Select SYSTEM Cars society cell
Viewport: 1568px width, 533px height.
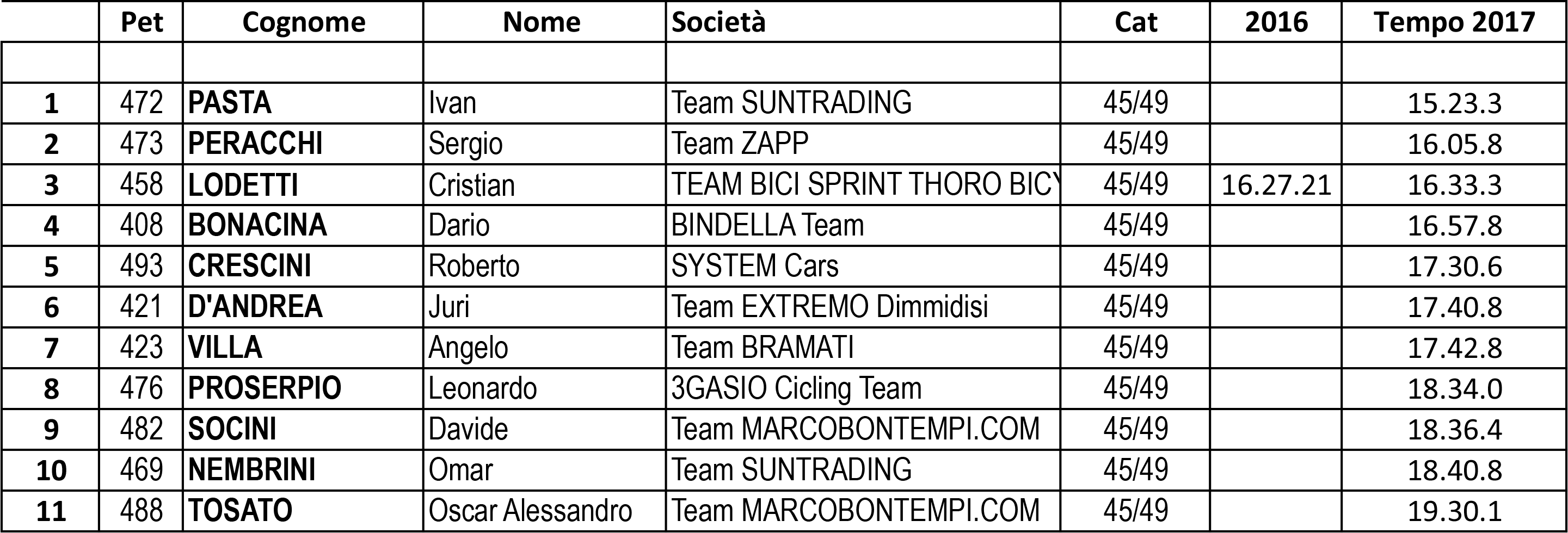point(863,266)
